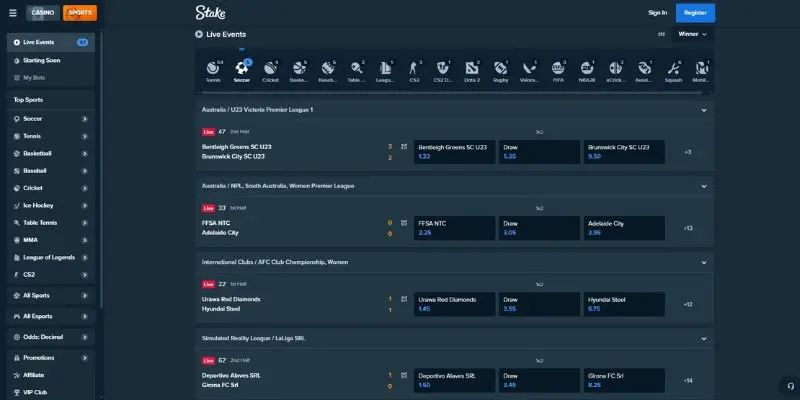
Task: Open the Winner market dropdown
Action: 692,34
